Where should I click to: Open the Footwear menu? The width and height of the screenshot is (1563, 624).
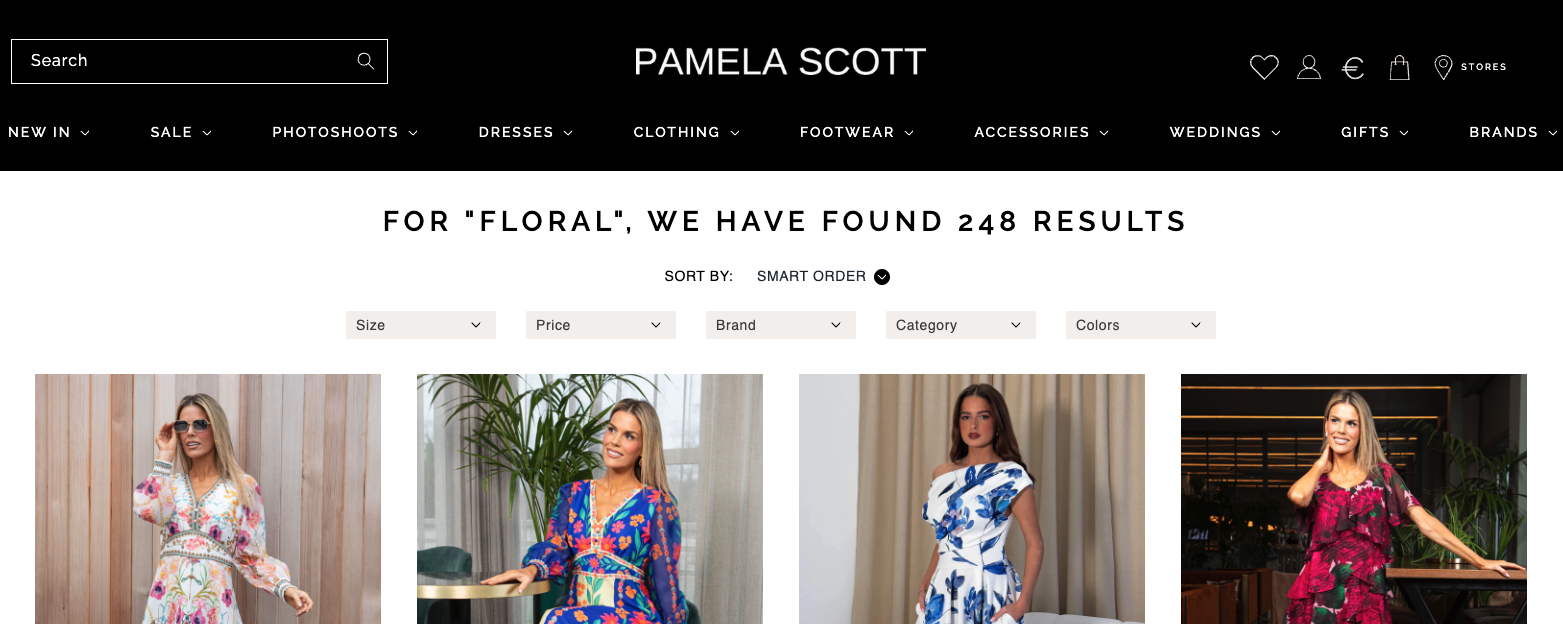(857, 132)
